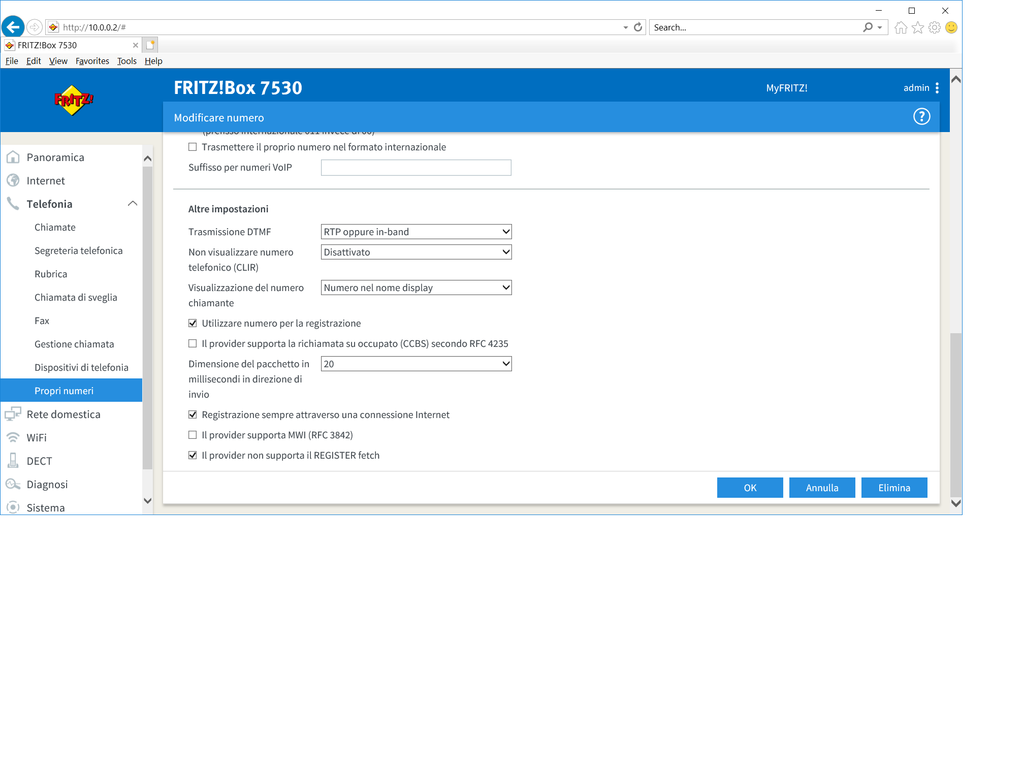Click the FRITZ! logo
Image resolution: width=1024 pixels, height=768 pixels.
click(74, 99)
